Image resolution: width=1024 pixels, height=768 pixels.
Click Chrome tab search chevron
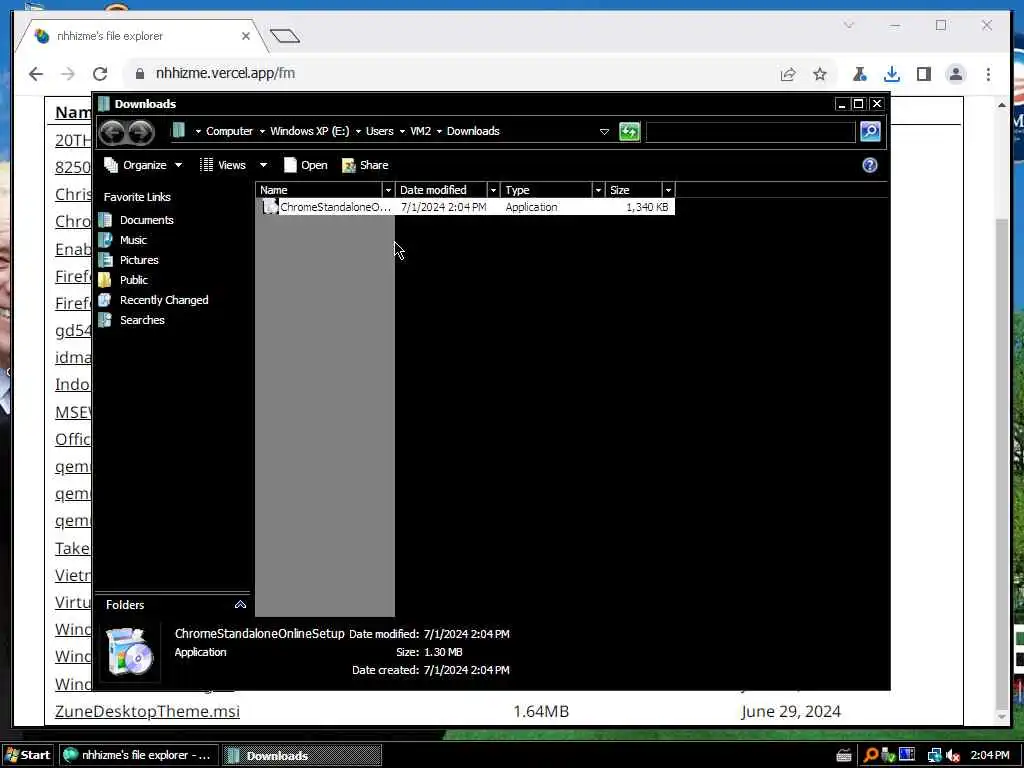coord(848,25)
